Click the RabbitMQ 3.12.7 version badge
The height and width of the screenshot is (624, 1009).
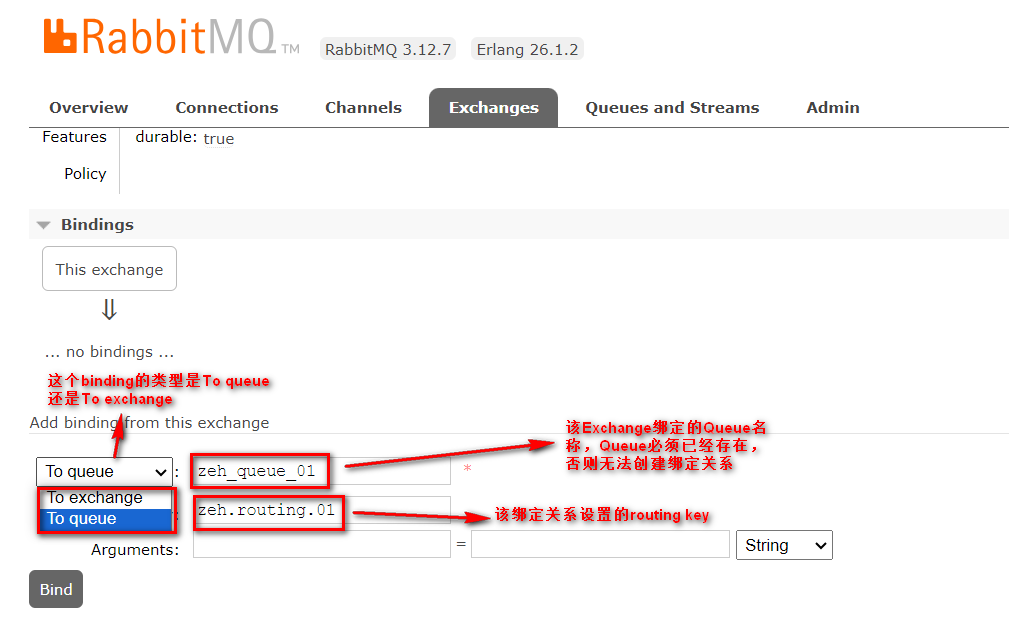pyautogui.click(x=388, y=49)
